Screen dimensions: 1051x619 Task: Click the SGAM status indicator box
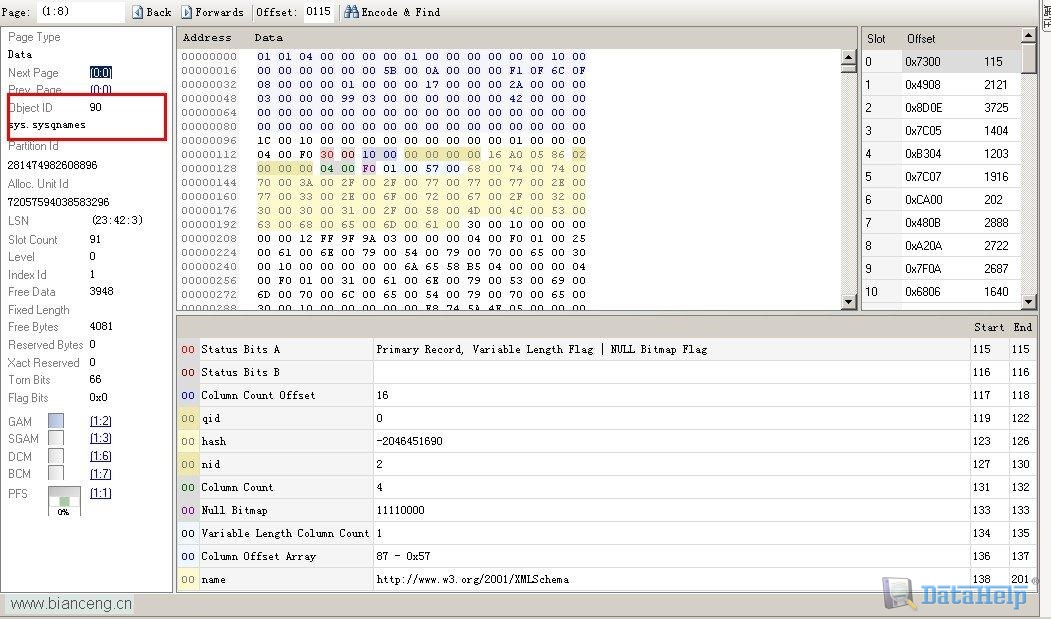coord(56,438)
